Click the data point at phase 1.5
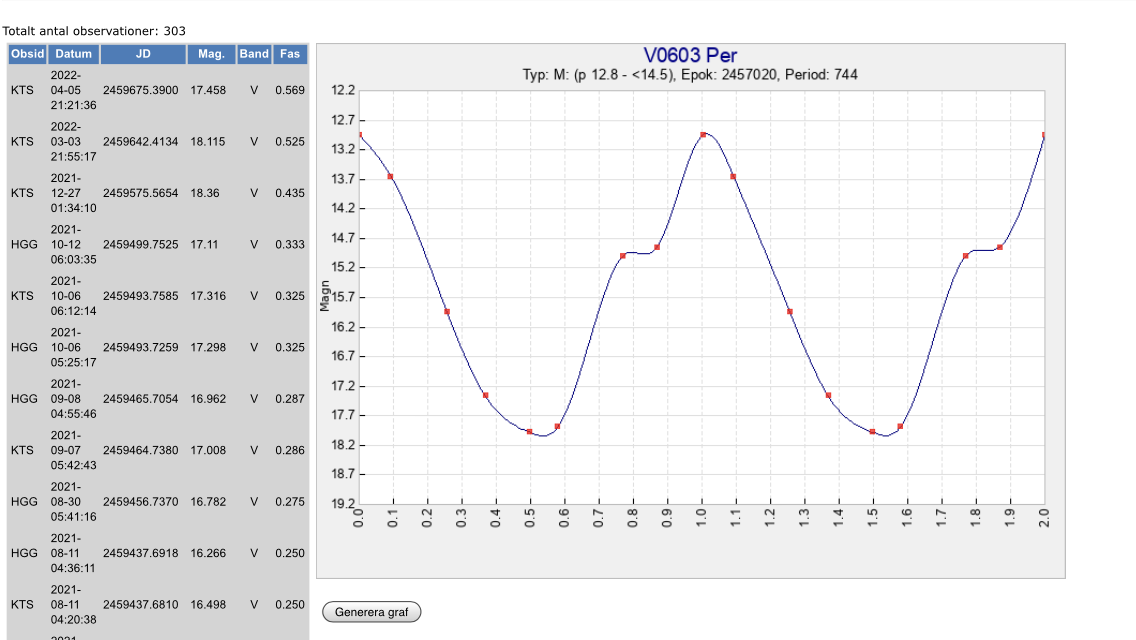The width and height of the screenshot is (1136, 640). [873, 432]
